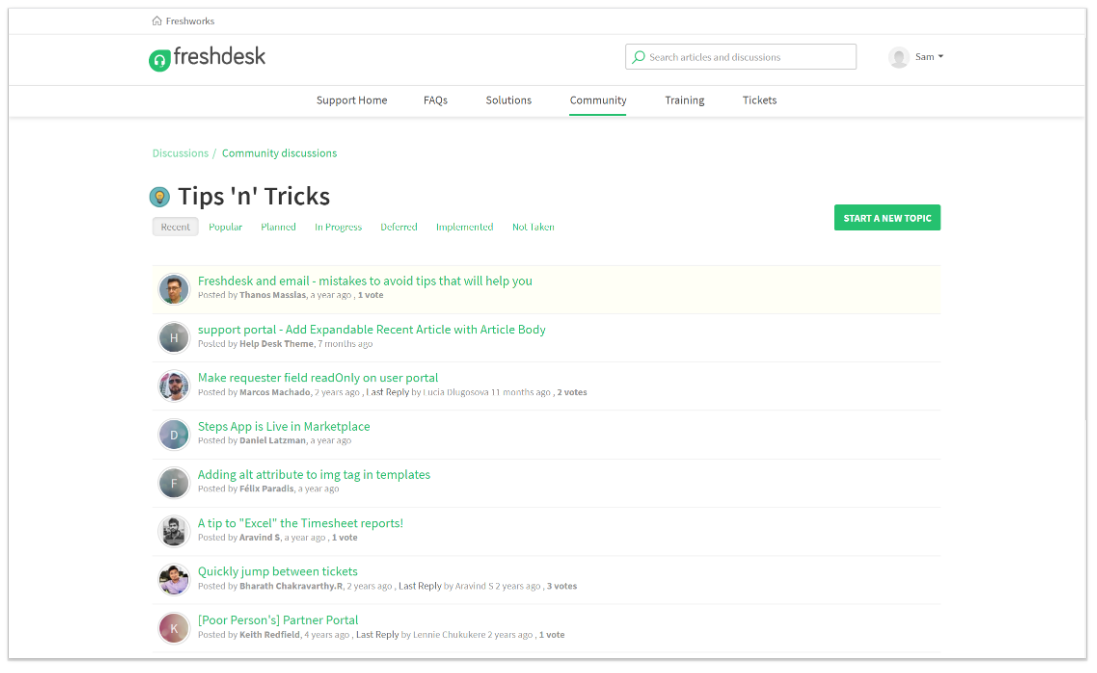Show Not Taken topics
The image size is (1097, 673).
[x=533, y=226]
